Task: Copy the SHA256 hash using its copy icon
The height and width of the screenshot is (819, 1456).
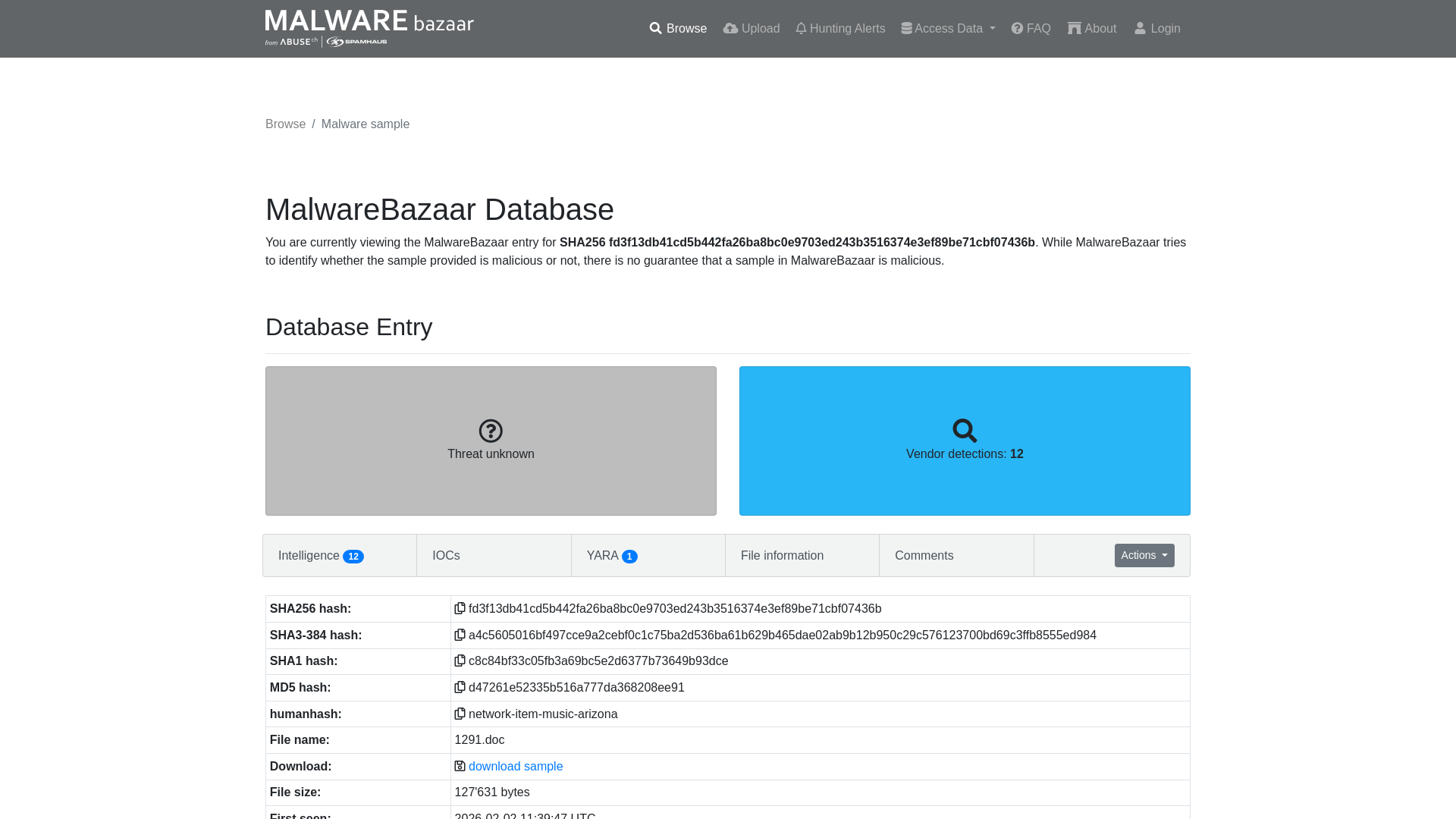Action: pyautogui.click(x=460, y=608)
